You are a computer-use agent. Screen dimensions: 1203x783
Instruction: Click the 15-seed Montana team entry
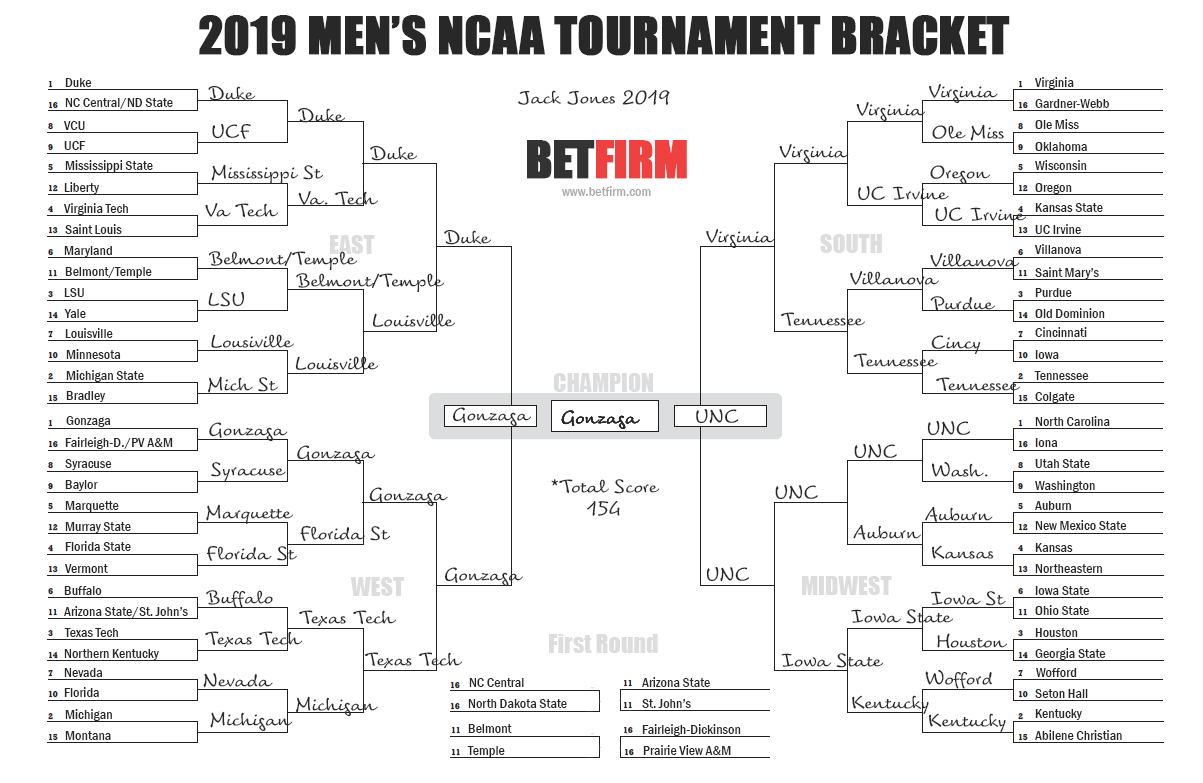[87, 736]
